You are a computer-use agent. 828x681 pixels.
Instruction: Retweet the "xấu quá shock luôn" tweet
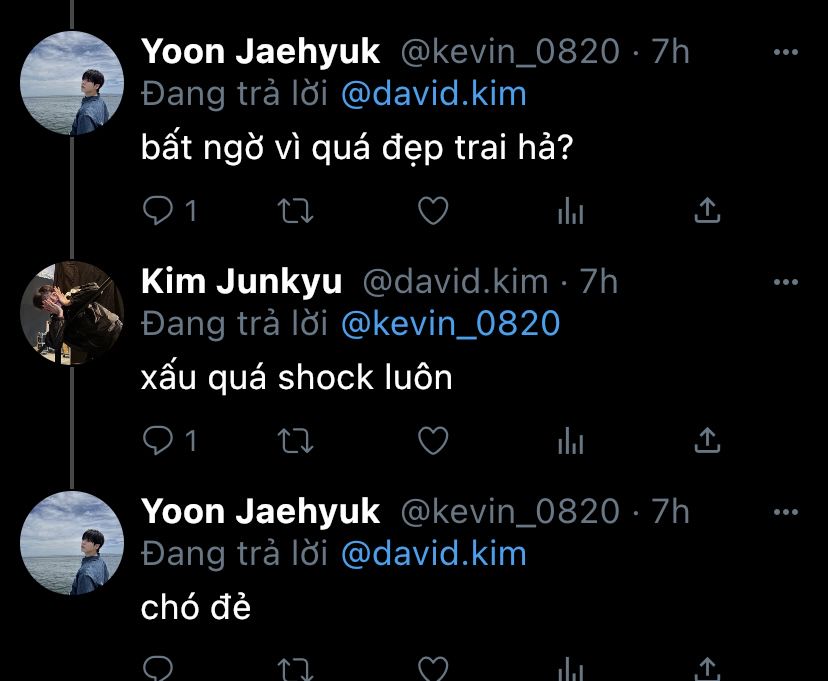[296, 441]
